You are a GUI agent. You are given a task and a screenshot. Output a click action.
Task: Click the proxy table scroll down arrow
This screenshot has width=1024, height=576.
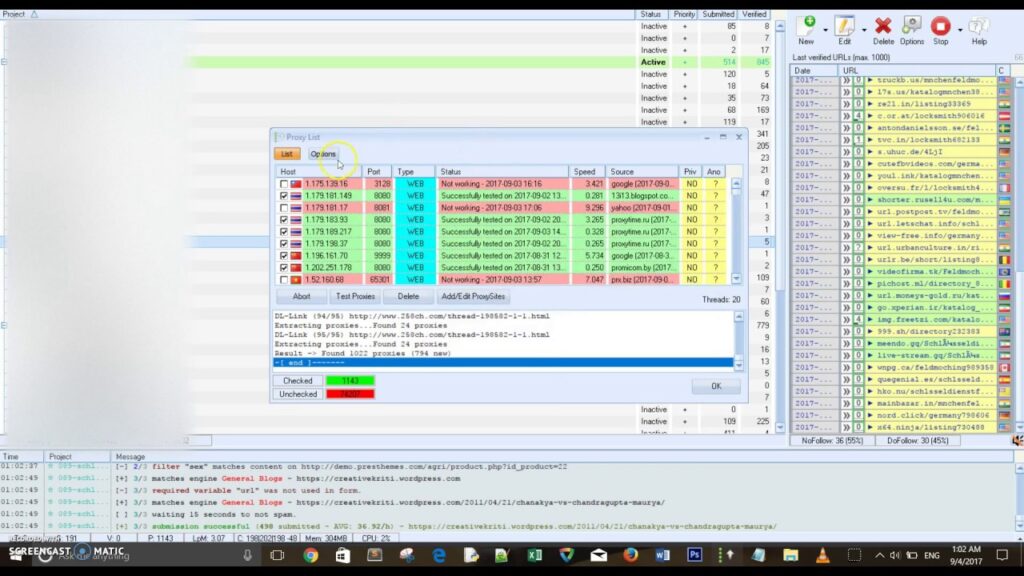[x=736, y=279]
